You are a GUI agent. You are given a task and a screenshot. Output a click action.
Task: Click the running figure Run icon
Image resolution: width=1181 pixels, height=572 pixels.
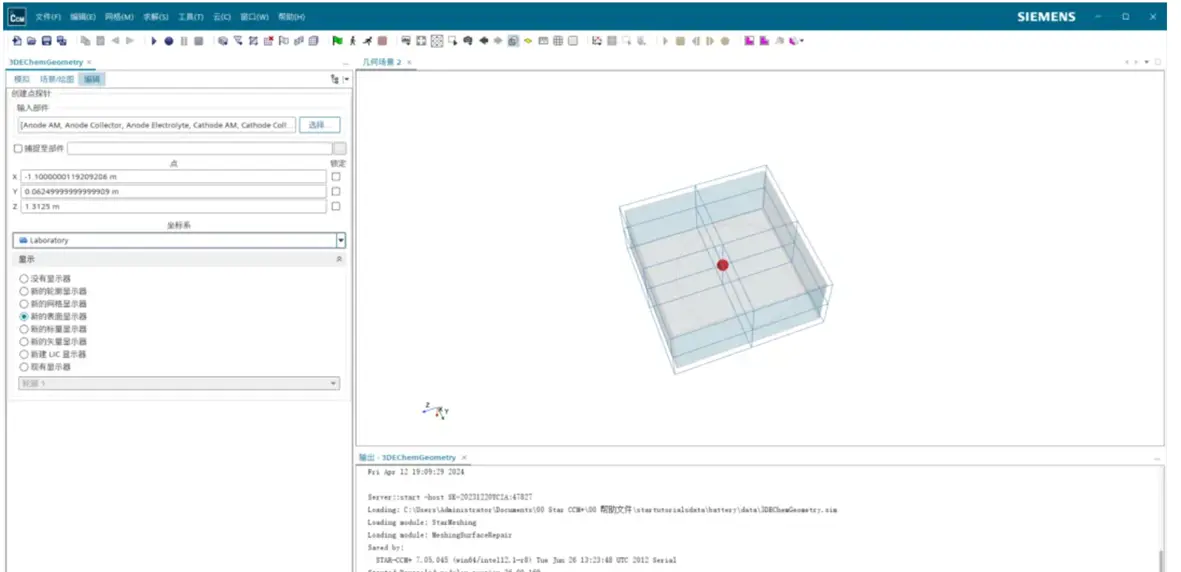tap(368, 41)
